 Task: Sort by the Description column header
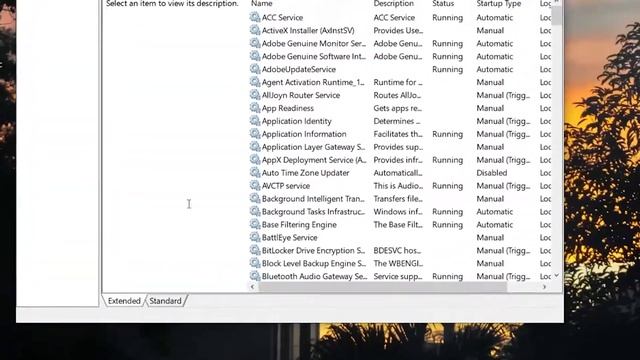pos(393,4)
